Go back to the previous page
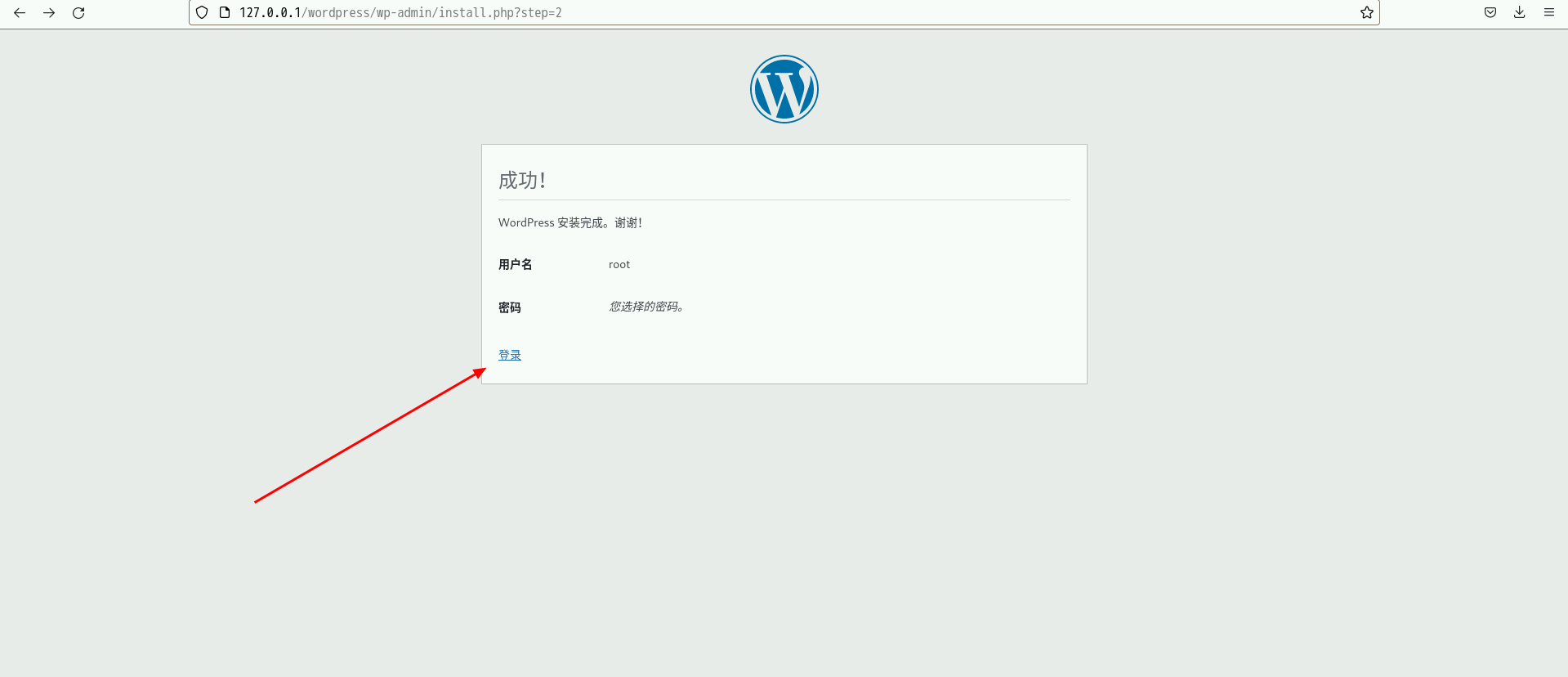The width and height of the screenshot is (1568, 677). tap(20, 12)
